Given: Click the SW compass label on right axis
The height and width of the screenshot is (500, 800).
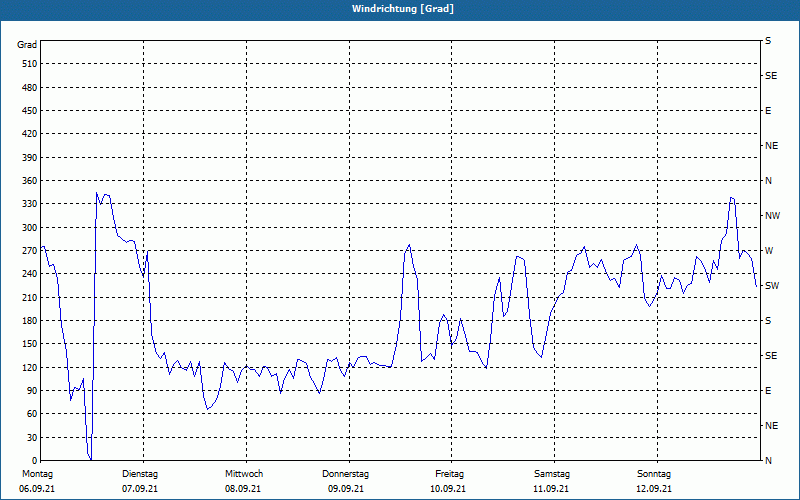Looking at the screenshot, I should [x=772, y=286].
